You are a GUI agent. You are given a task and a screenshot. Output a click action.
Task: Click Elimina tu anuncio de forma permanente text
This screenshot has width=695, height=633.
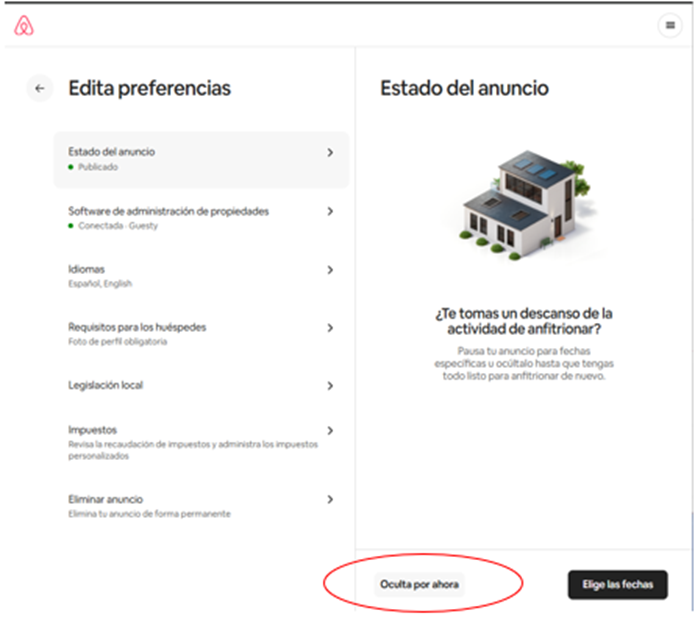click(149, 514)
